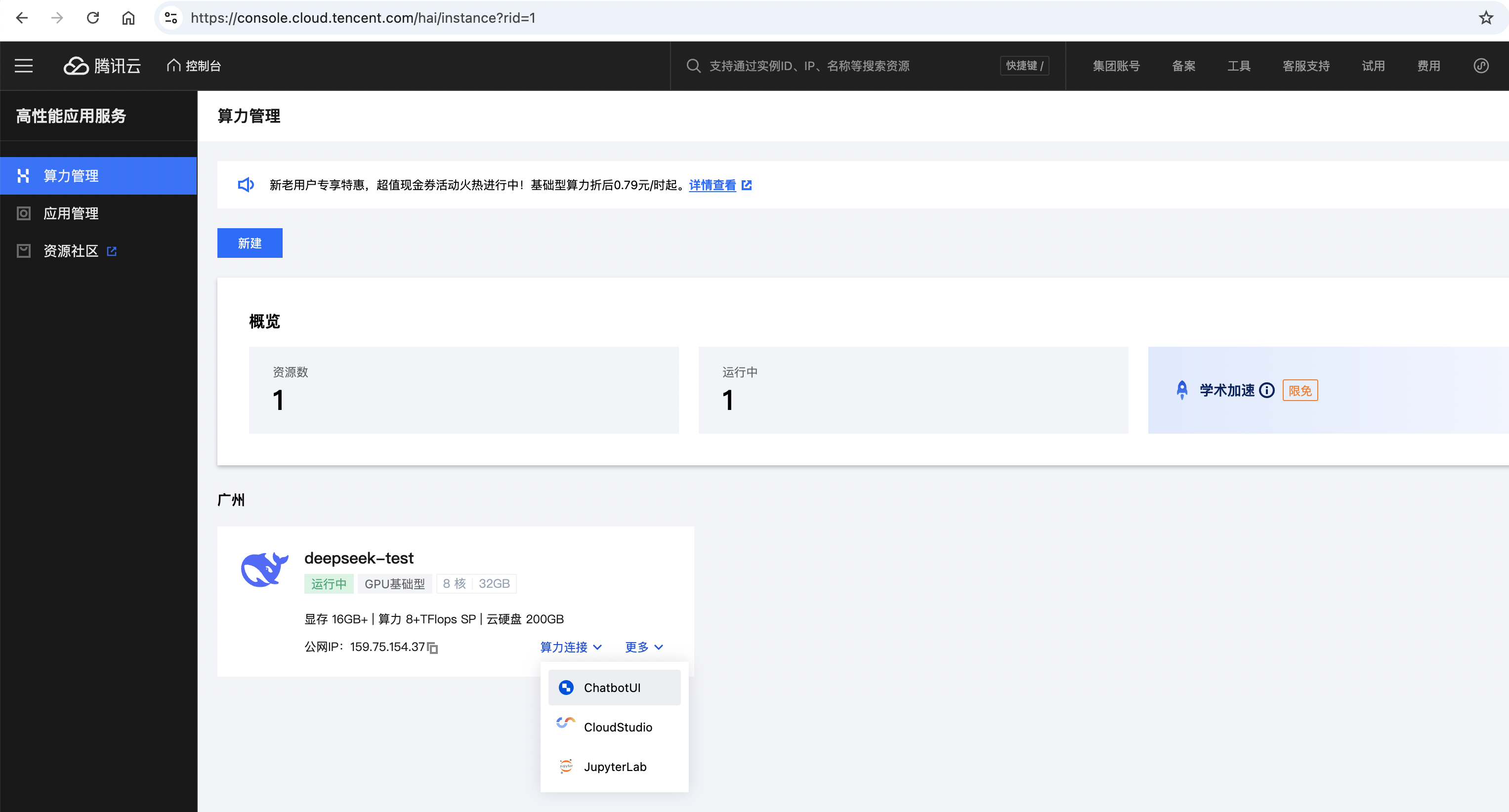
Task: Click the 学术加速 rocket icon
Action: [1181, 391]
